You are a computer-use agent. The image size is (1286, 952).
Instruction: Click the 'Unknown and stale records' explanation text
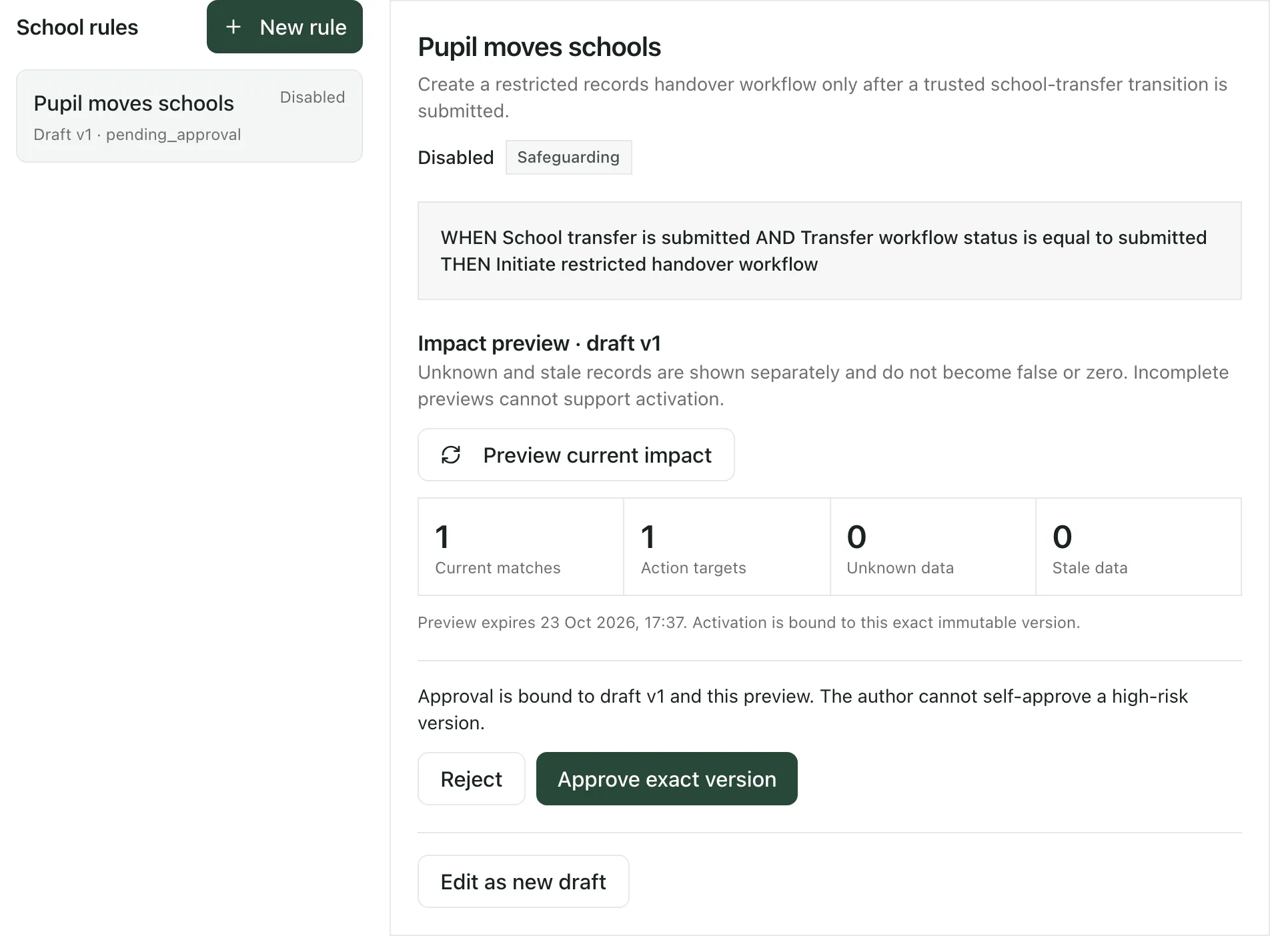(x=823, y=385)
